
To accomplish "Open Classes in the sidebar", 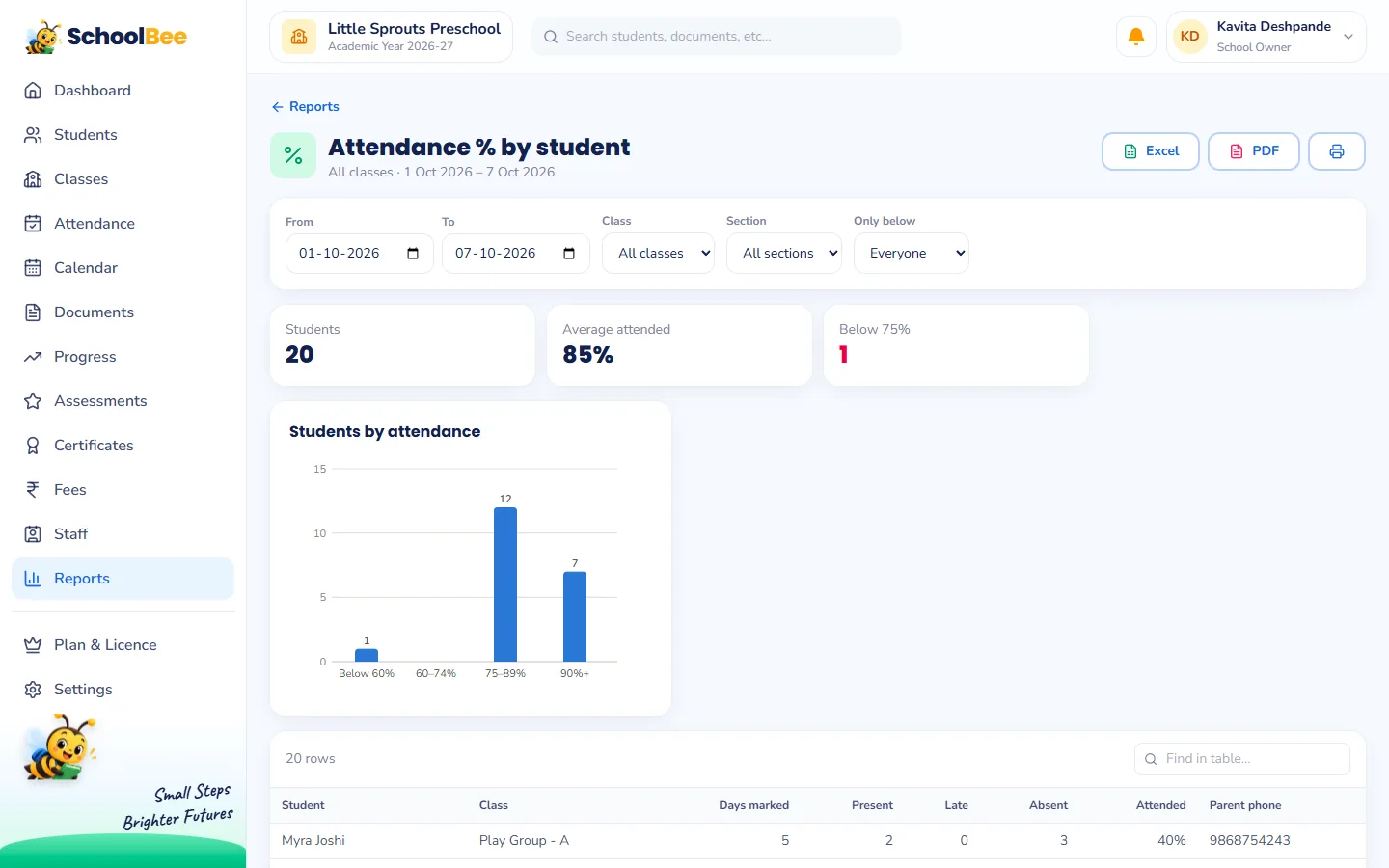I will pyautogui.click(x=123, y=179).
